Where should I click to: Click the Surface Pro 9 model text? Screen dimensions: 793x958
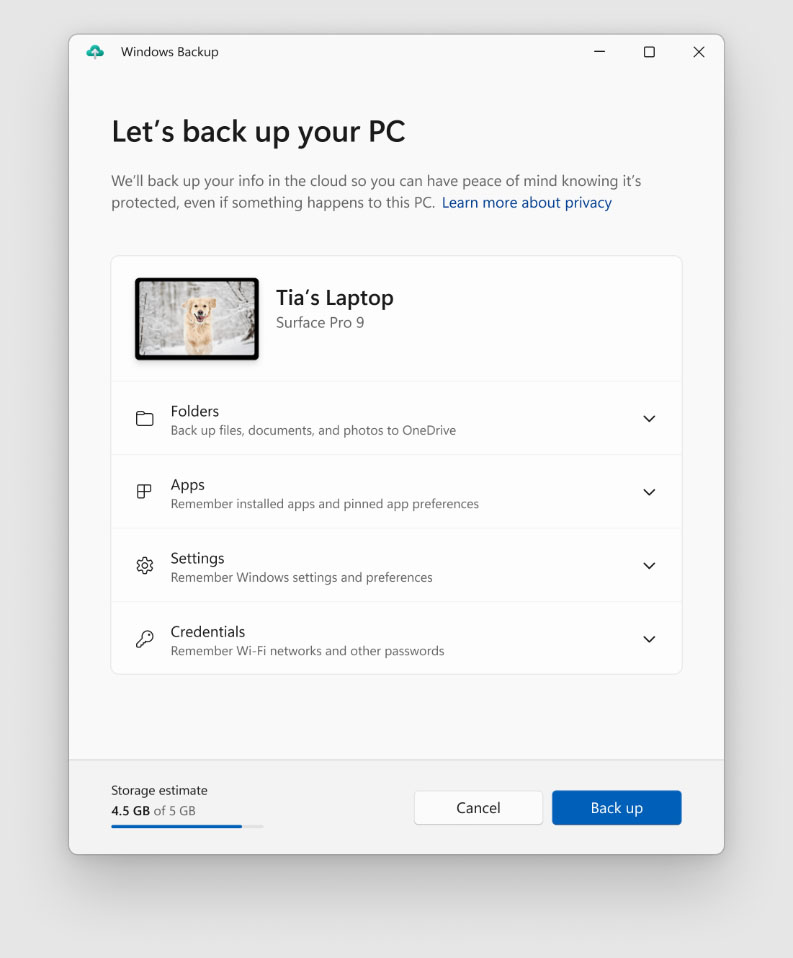point(320,323)
